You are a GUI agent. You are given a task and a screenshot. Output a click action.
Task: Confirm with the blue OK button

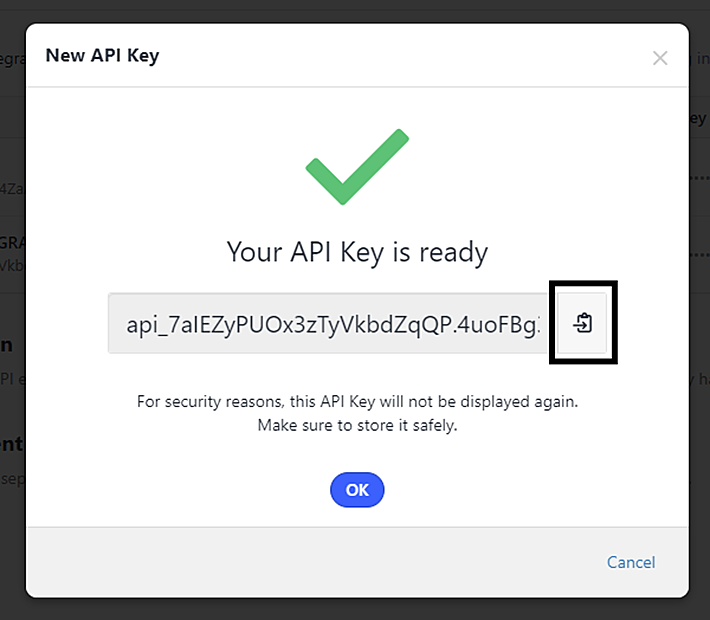tap(357, 490)
